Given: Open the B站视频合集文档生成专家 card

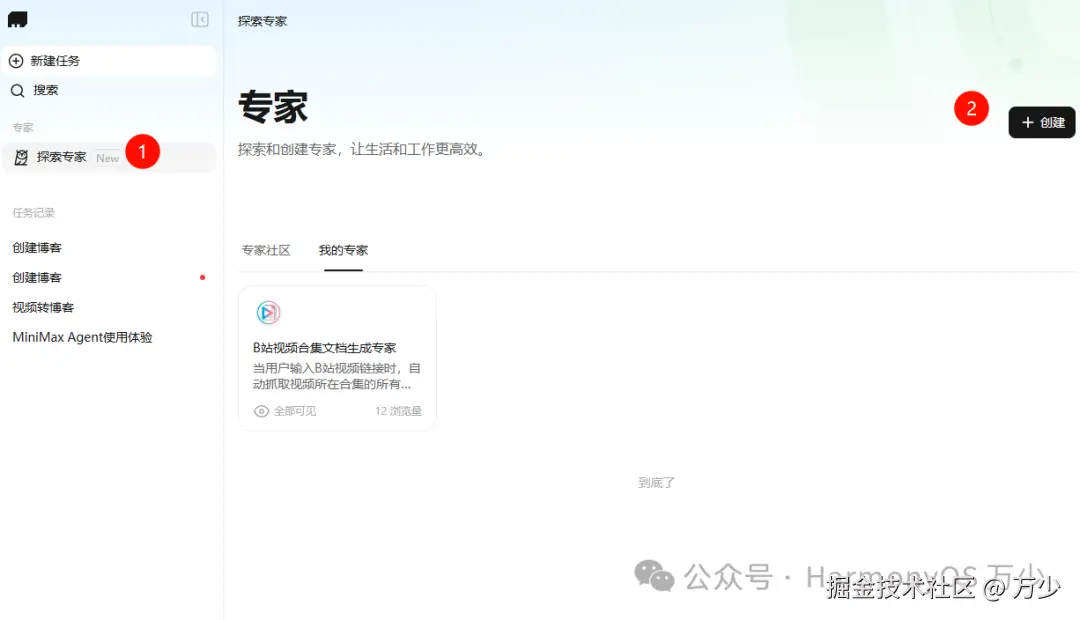Looking at the screenshot, I should (x=338, y=357).
